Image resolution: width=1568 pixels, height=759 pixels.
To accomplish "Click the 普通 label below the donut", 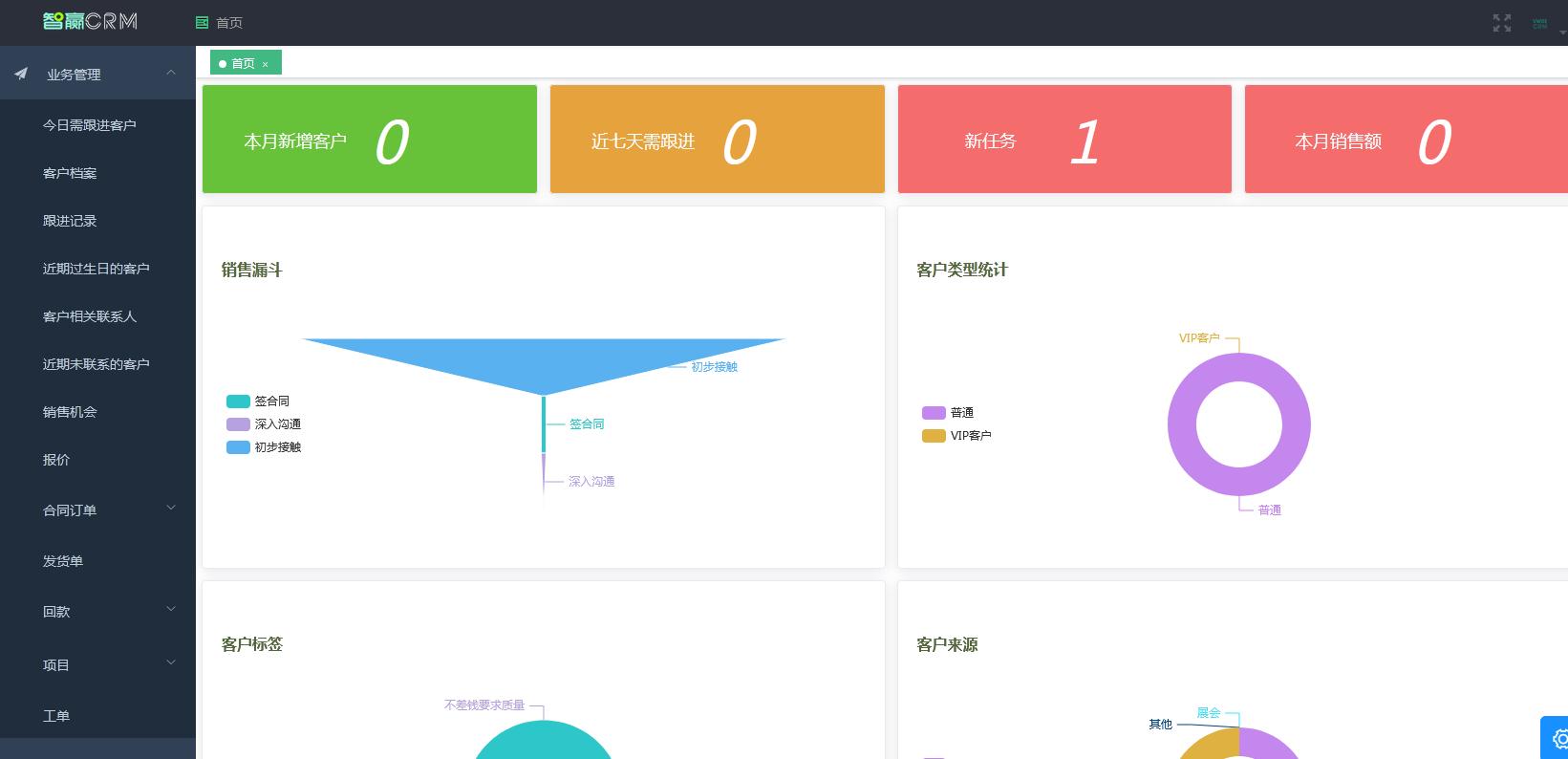I will point(1269,510).
